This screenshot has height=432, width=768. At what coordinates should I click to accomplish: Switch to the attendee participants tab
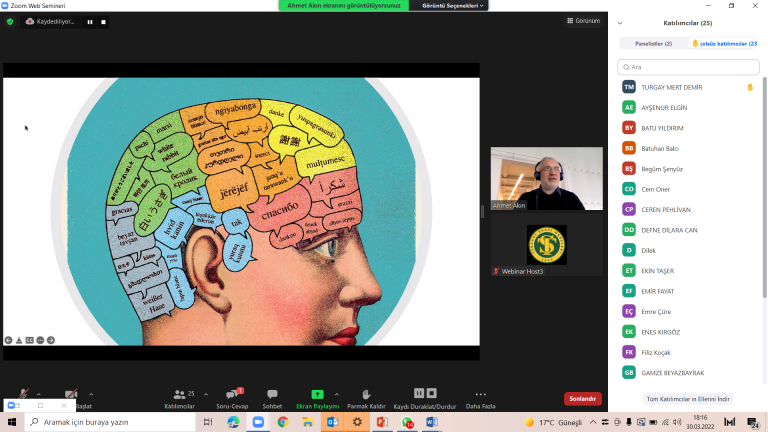(x=724, y=44)
